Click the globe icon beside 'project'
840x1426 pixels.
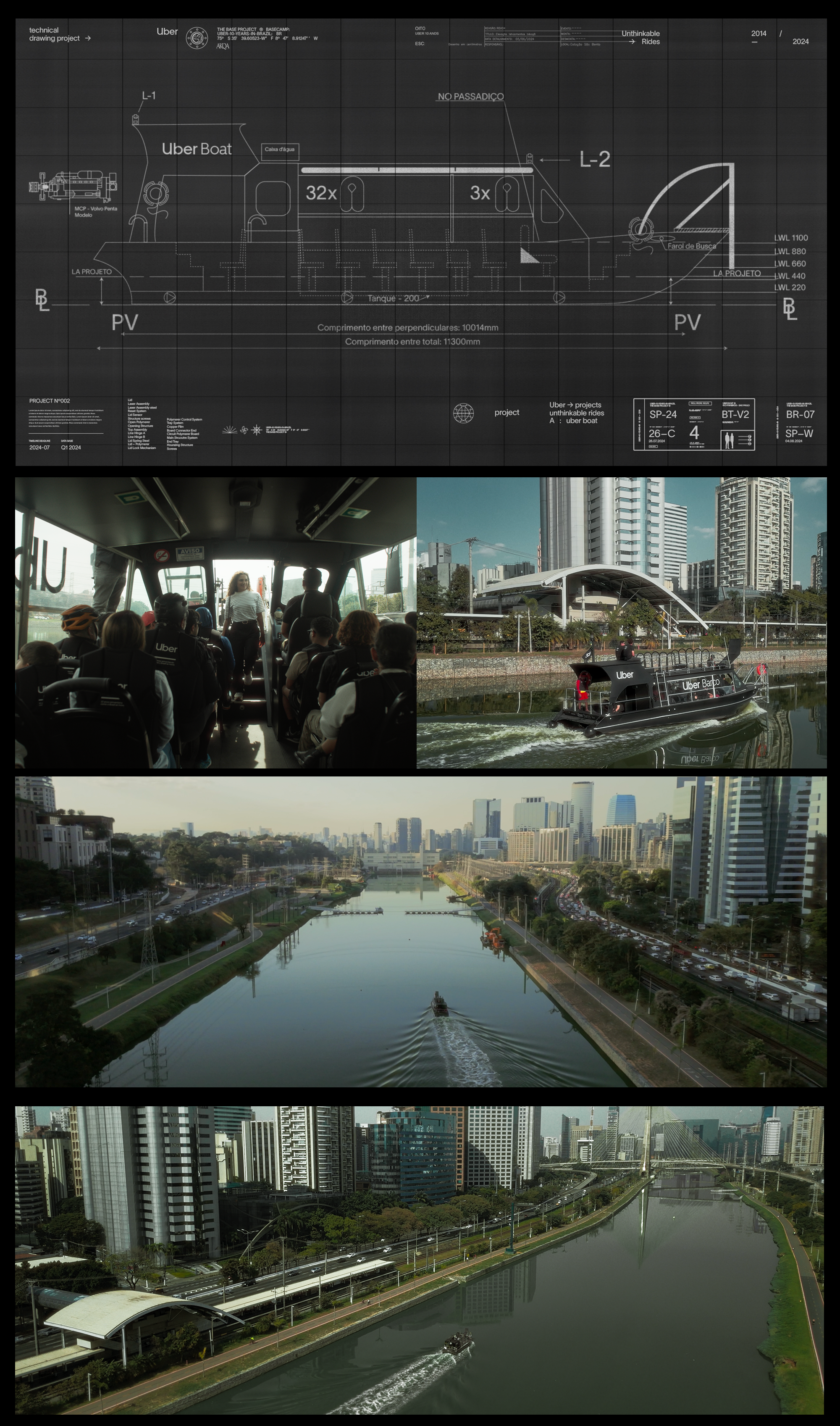464,413
